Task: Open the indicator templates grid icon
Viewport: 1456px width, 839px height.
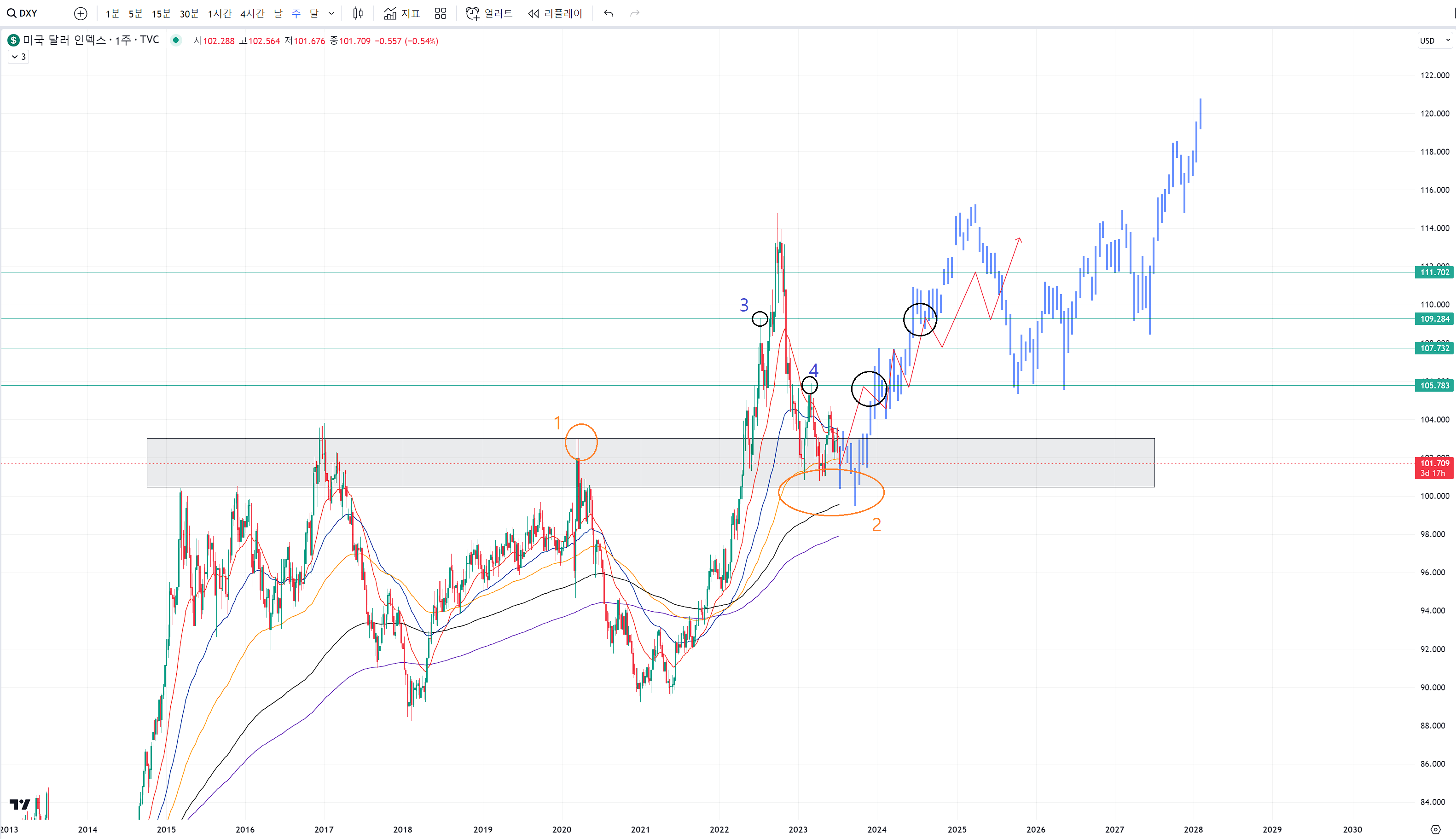Action: (440, 13)
